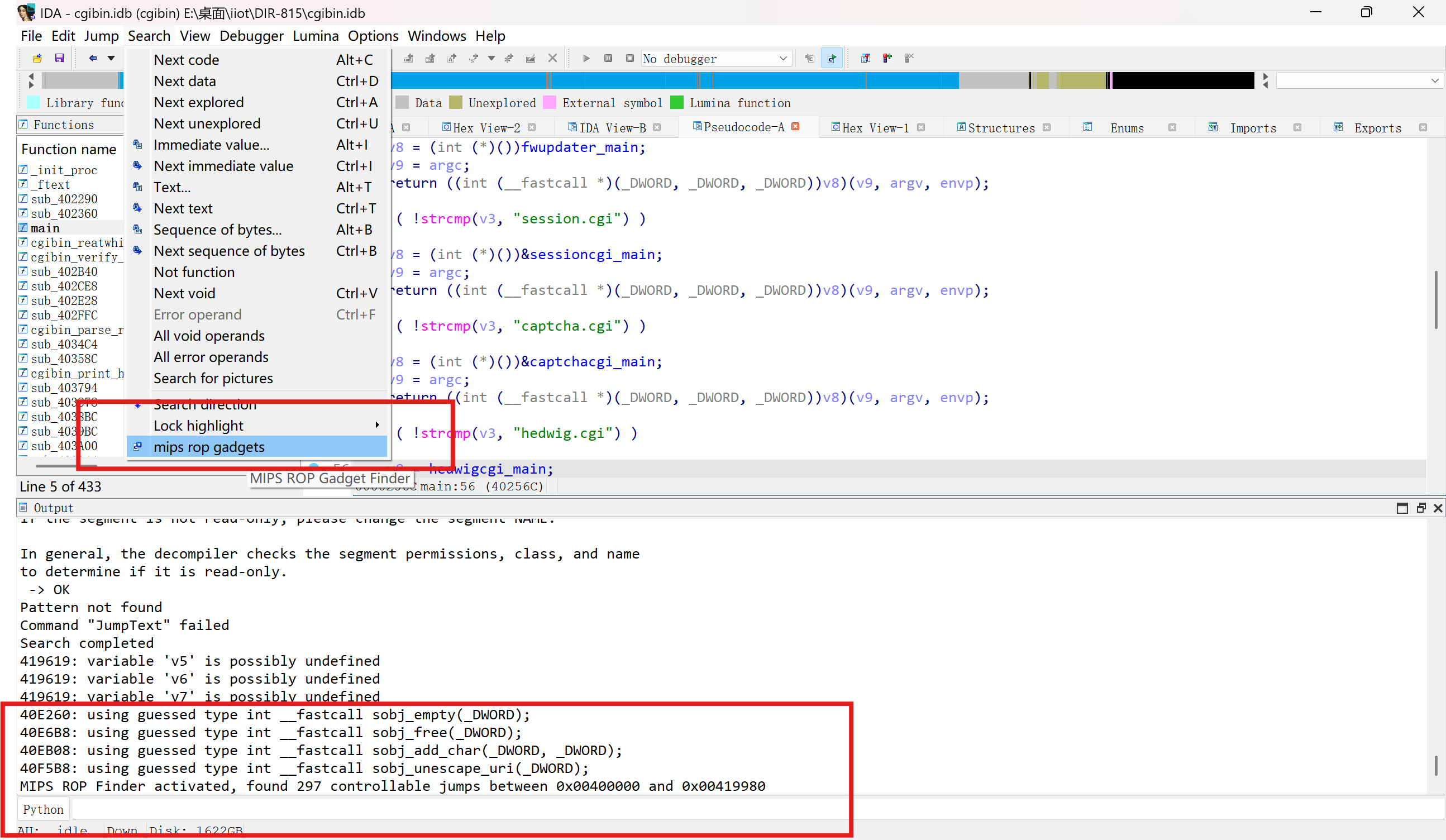This screenshot has width=1446, height=840.
Task: Toggle the highlighted C run-to-cursor icon
Action: [832, 58]
